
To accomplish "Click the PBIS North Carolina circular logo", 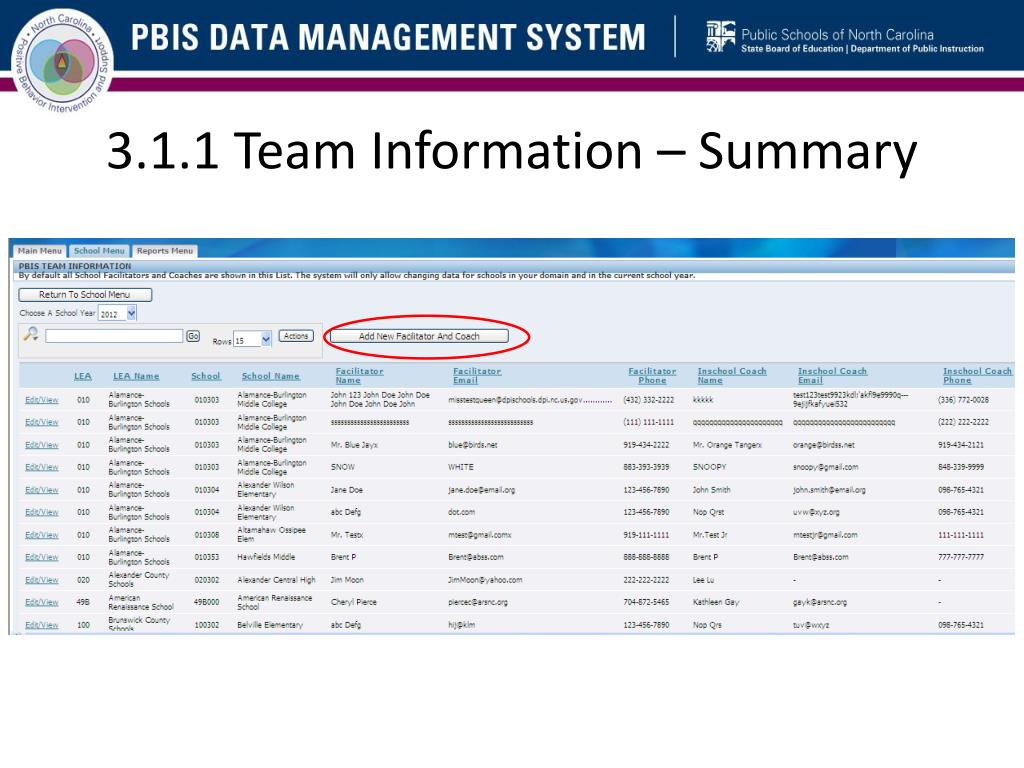I will click(x=63, y=61).
